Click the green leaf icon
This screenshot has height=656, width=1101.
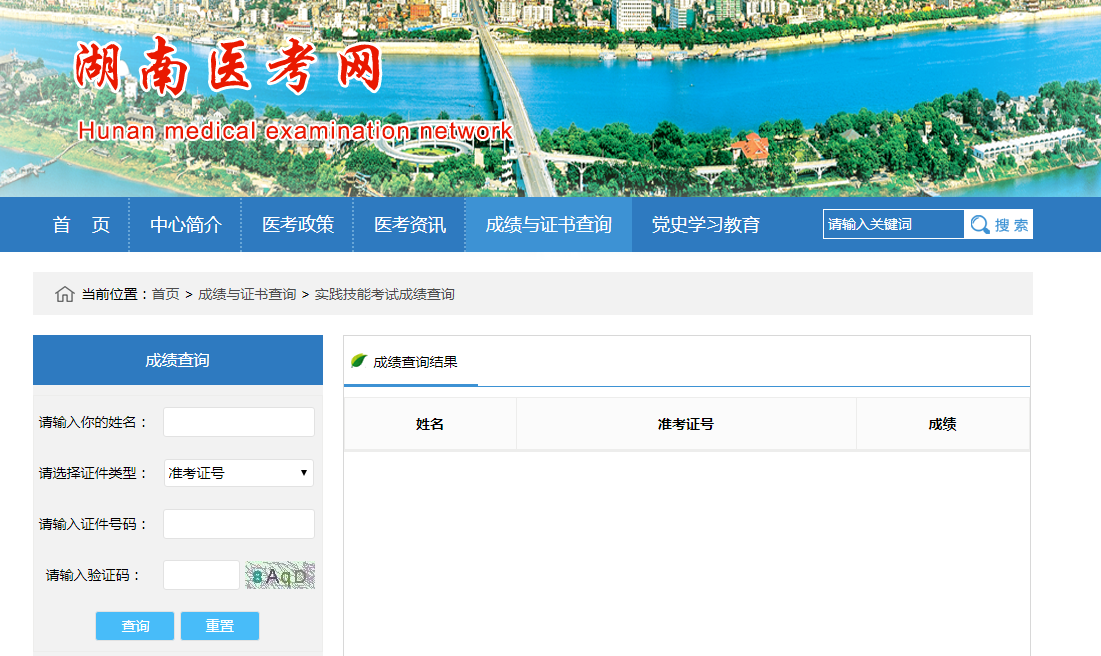point(358,361)
